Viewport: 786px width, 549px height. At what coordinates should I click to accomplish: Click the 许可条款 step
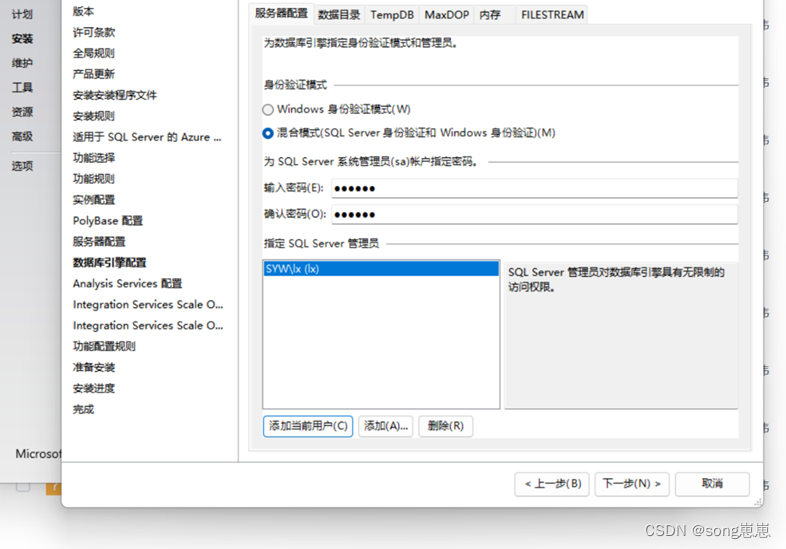click(x=94, y=32)
